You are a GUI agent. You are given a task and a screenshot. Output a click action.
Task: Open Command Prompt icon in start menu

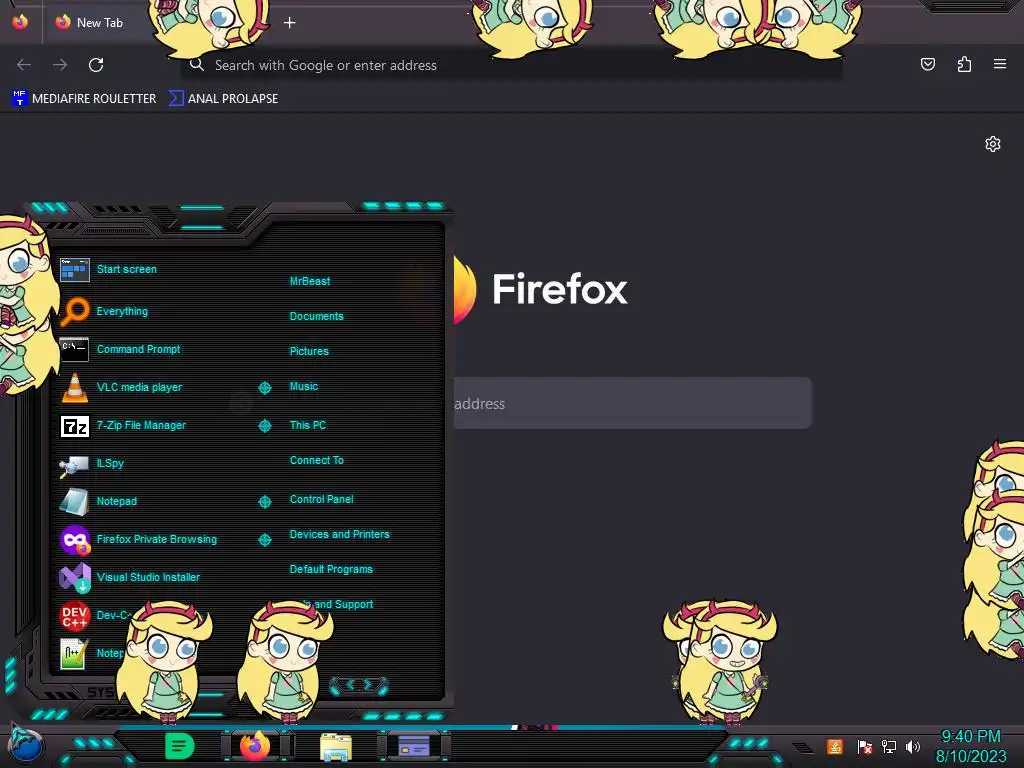[x=74, y=349]
